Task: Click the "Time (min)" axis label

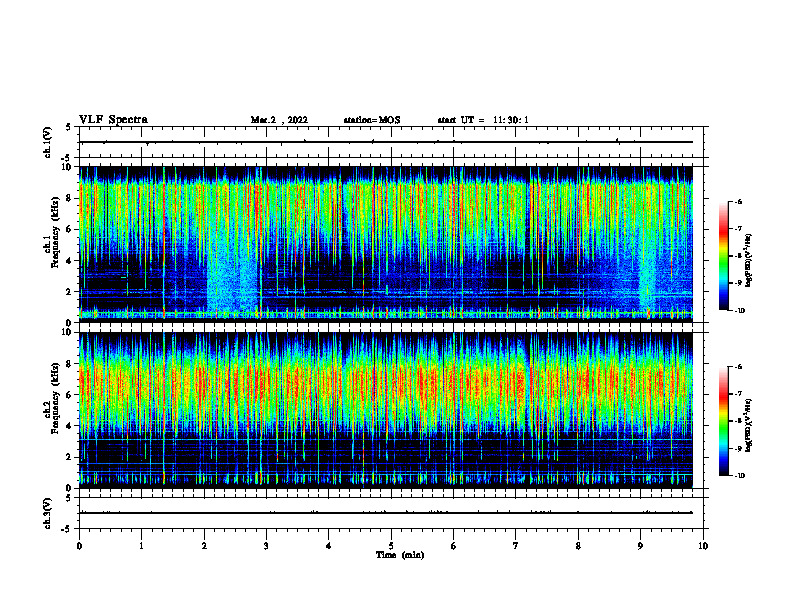Action: (400, 555)
